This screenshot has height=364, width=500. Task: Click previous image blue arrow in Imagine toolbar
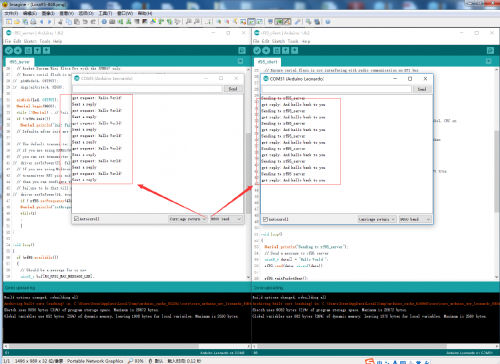(42, 22)
